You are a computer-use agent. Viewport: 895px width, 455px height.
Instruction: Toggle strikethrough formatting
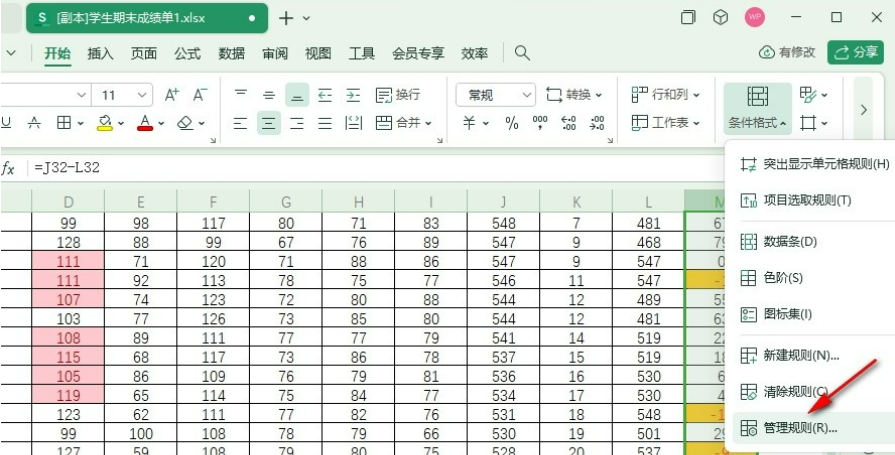click(35, 123)
